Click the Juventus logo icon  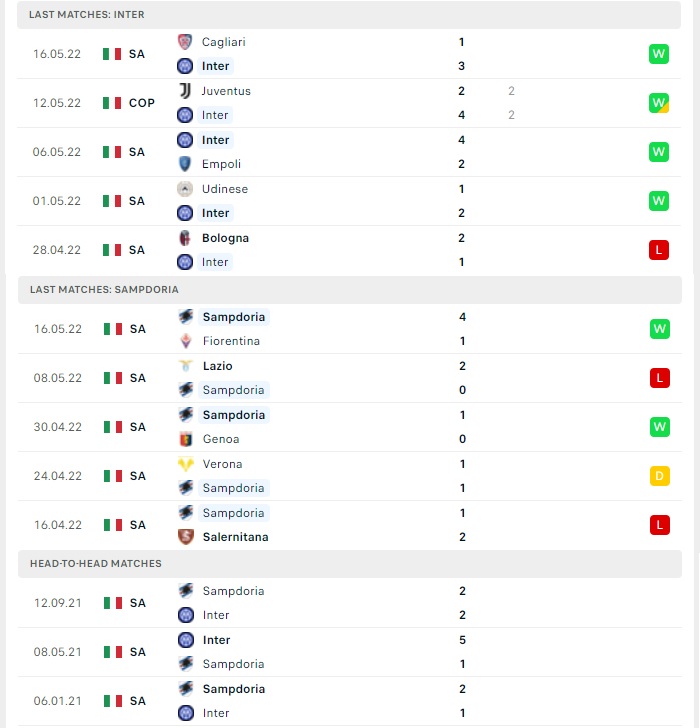(185, 91)
